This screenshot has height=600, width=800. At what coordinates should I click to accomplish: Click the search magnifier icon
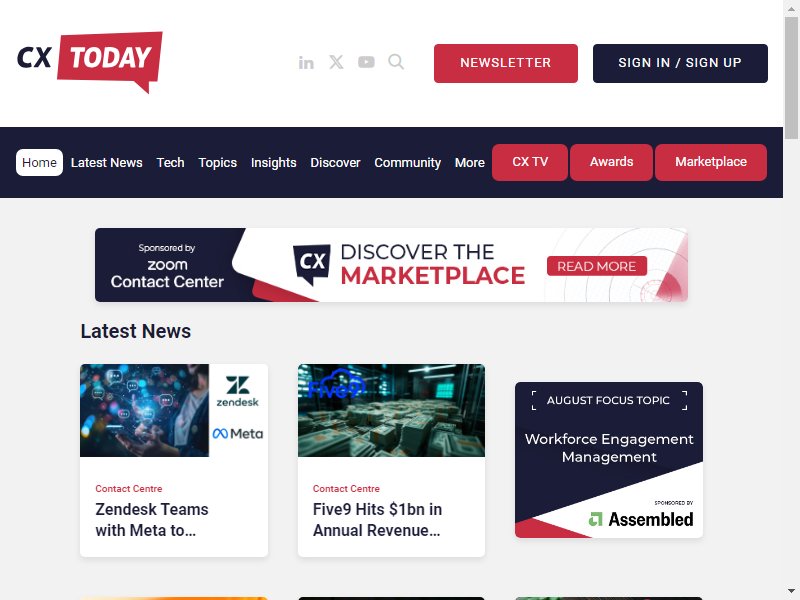pos(396,62)
